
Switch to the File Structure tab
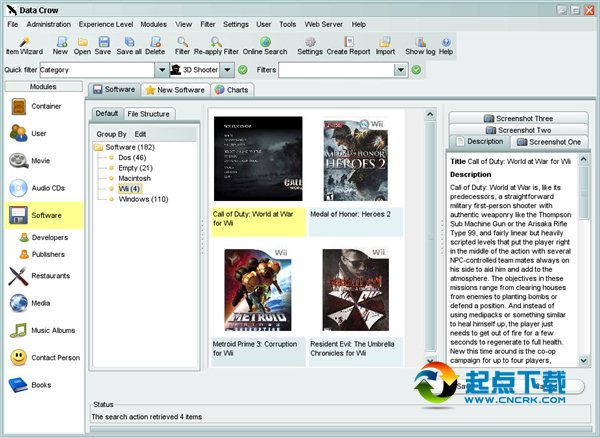coord(149,114)
